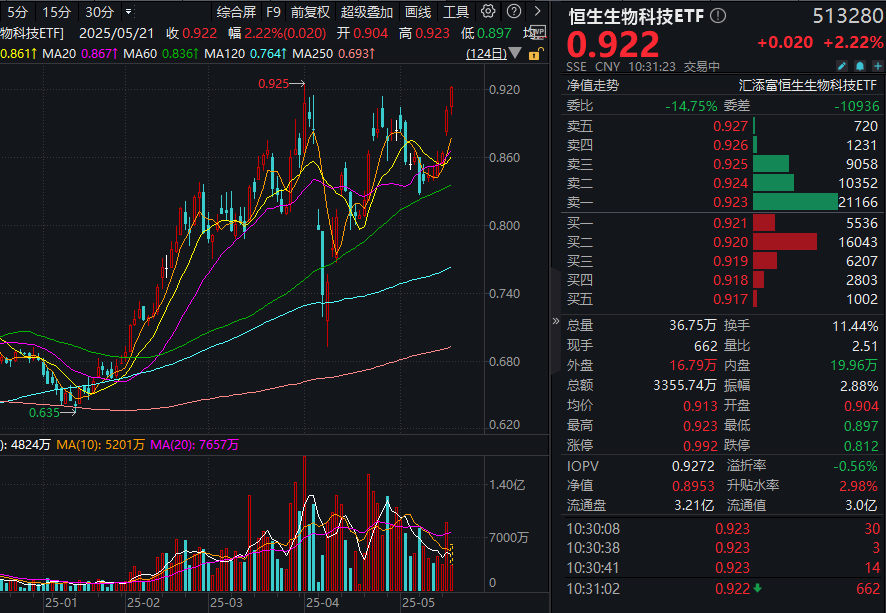
Task: Click the 画线 drawing tool button
Action: [x=418, y=13]
